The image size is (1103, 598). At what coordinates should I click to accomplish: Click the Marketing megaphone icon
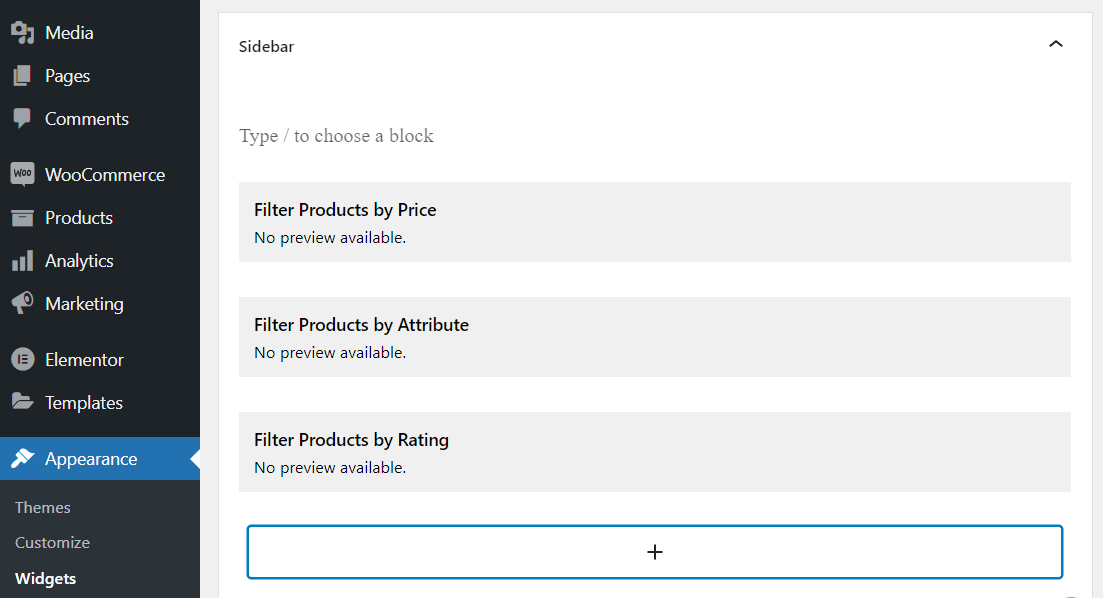pyautogui.click(x=23, y=303)
